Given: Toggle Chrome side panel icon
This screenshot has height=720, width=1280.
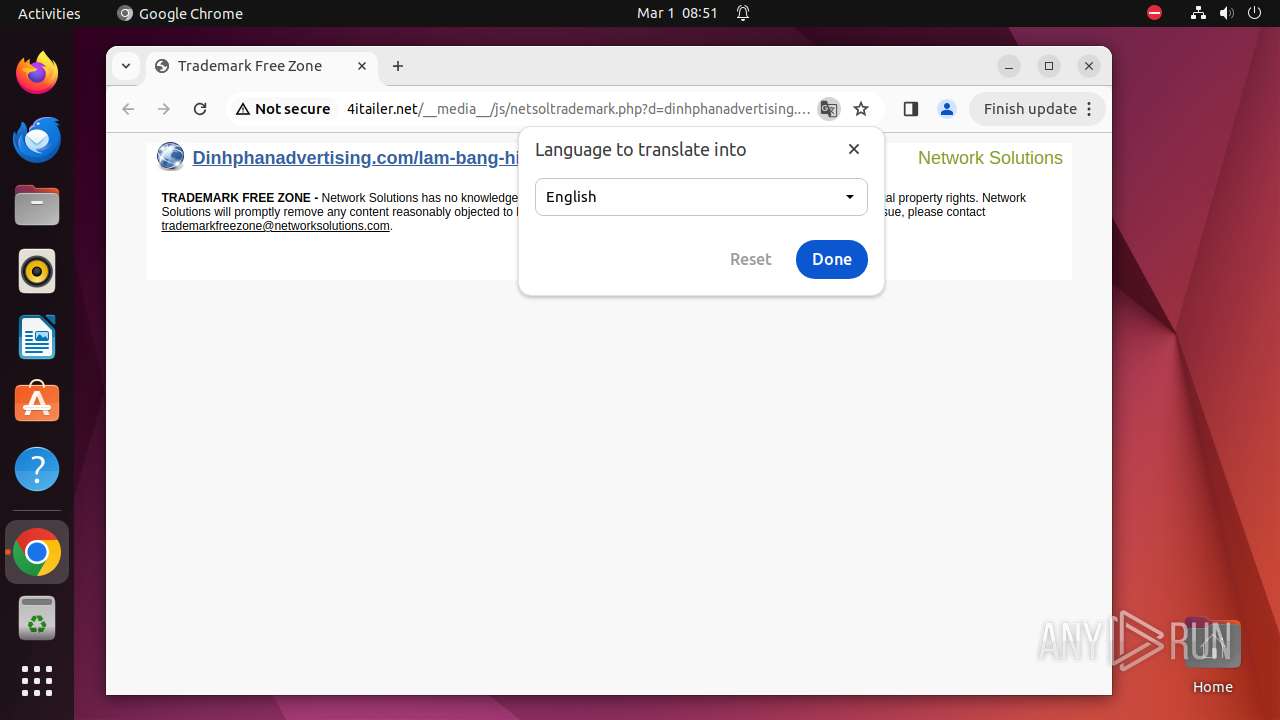Looking at the screenshot, I should tap(910, 109).
